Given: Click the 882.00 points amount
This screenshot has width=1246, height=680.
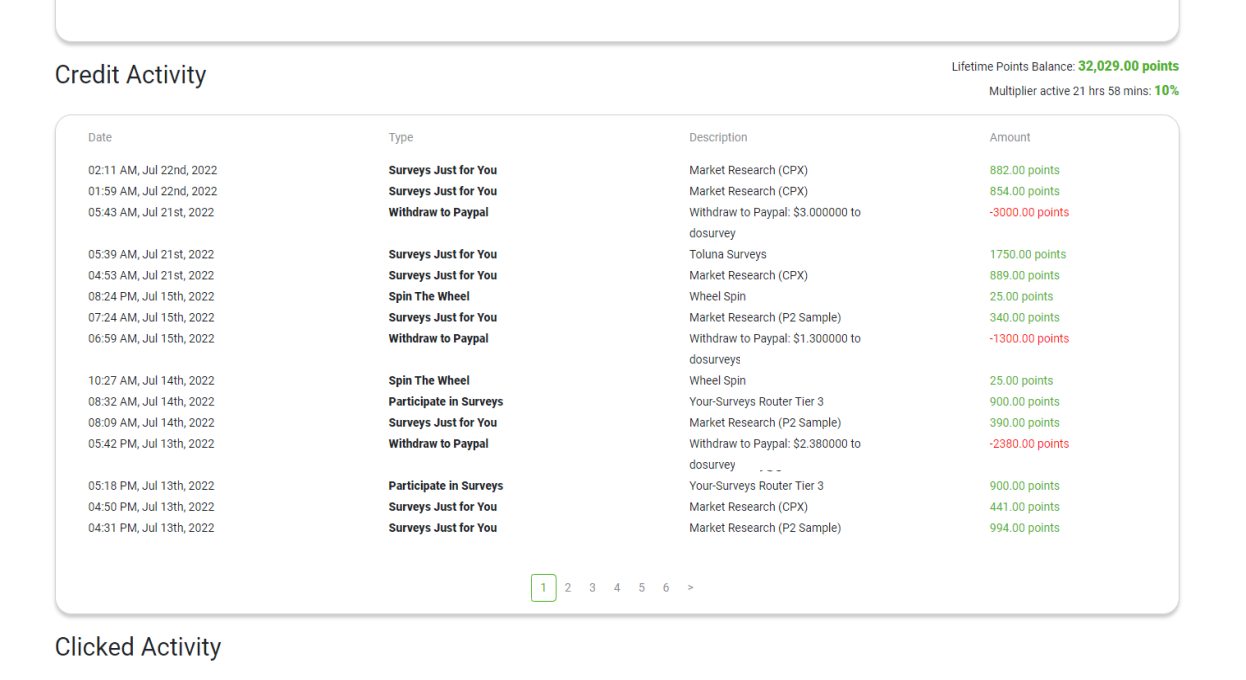Looking at the screenshot, I should [1025, 170].
